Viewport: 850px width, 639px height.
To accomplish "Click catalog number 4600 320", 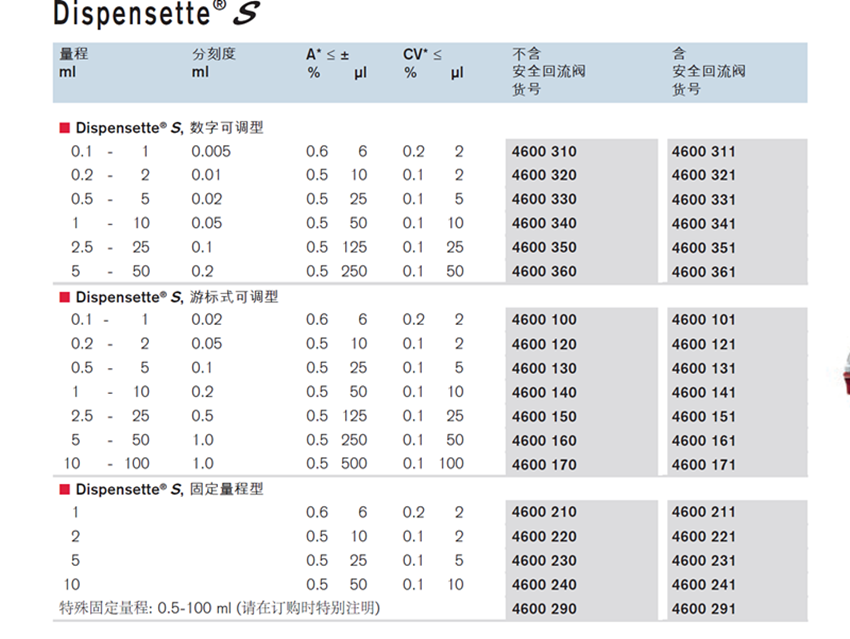I will [x=544, y=176].
